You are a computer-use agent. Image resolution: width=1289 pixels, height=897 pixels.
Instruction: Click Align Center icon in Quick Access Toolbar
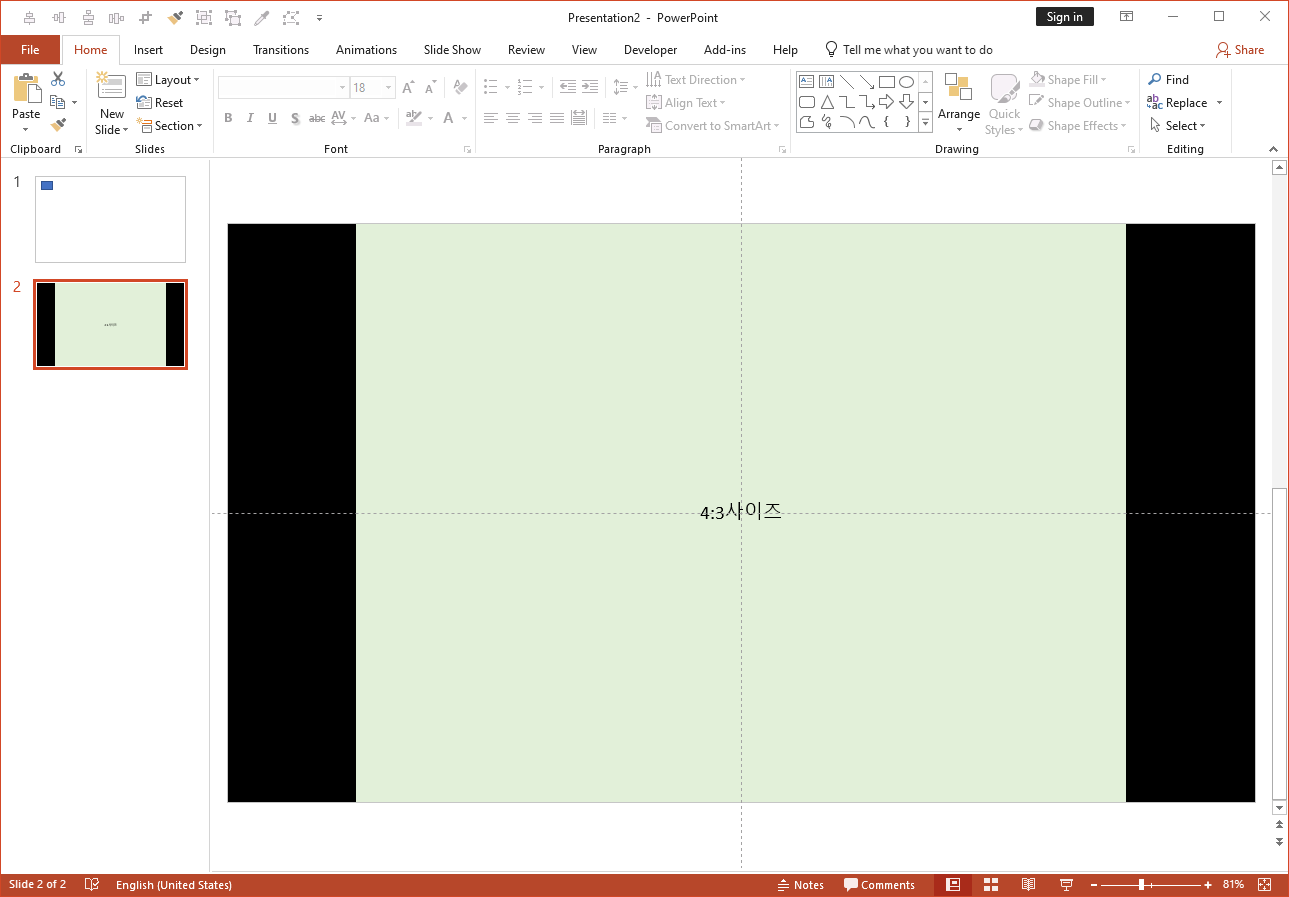click(x=31, y=17)
